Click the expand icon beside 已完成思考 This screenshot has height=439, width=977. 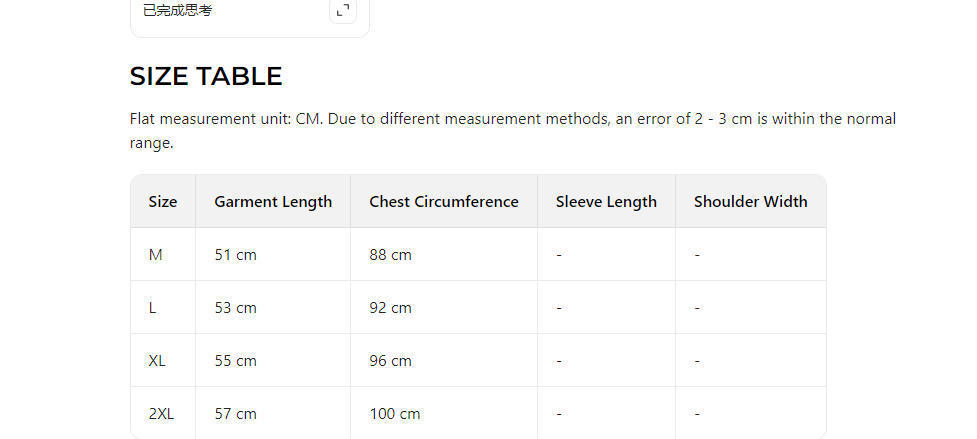pos(343,11)
